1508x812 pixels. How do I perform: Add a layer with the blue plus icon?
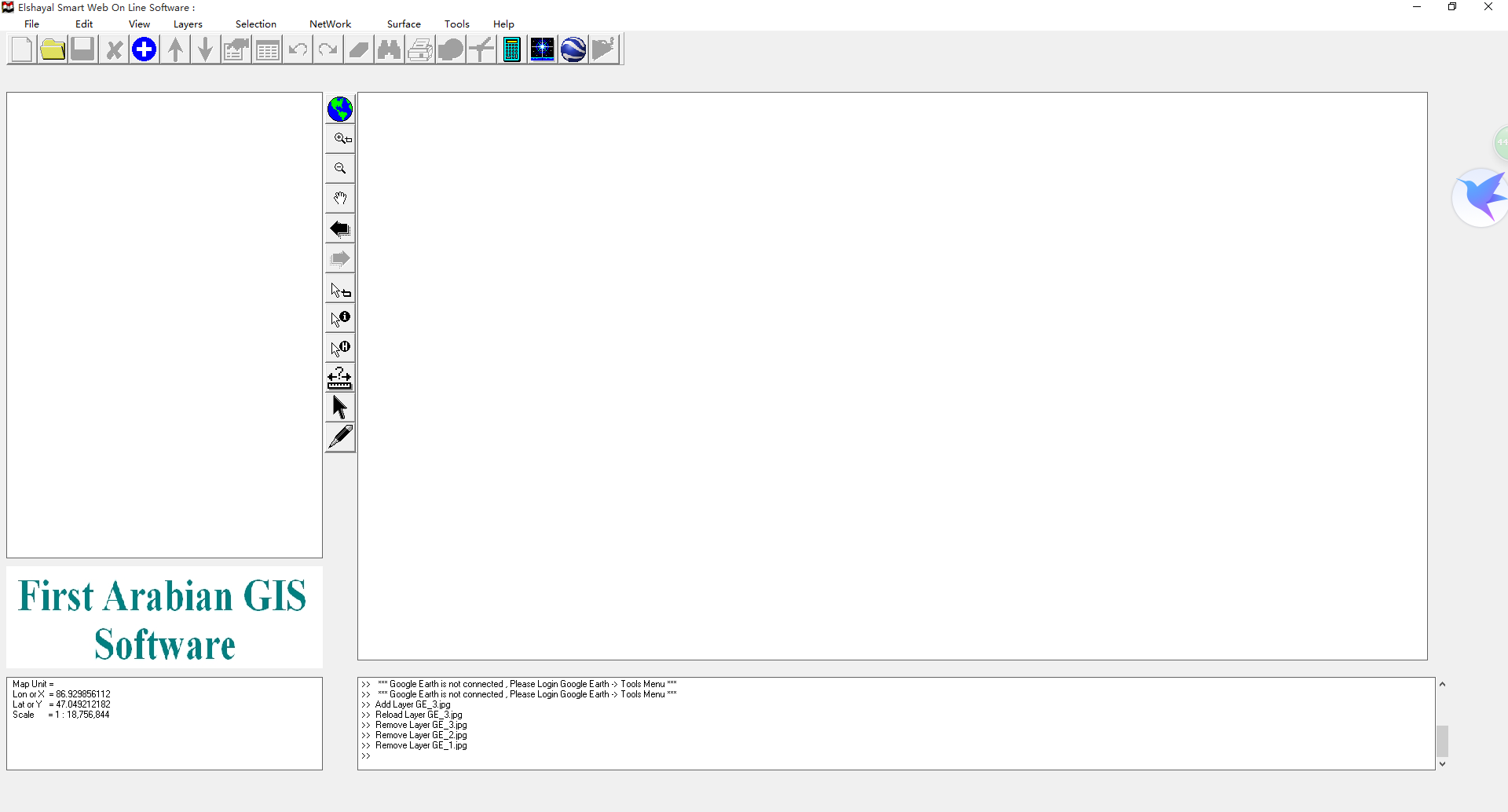pos(144,49)
